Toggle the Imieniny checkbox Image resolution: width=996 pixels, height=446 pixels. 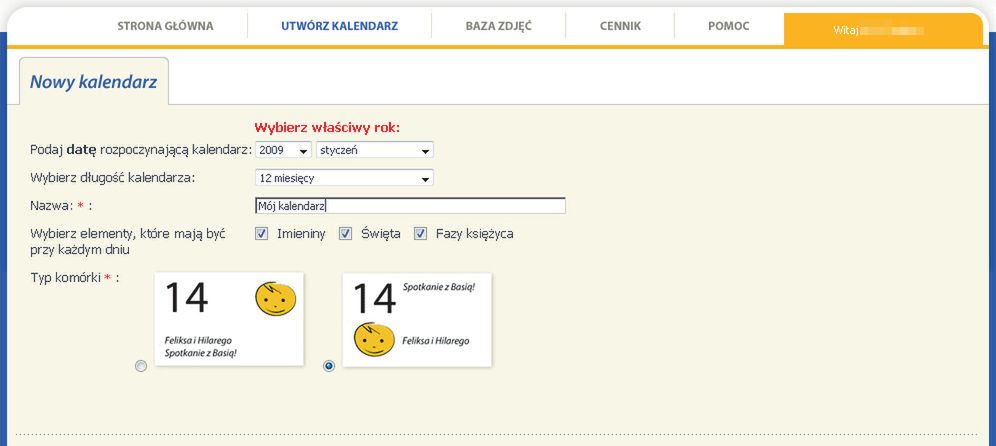pyautogui.click(x=261, y=234)
